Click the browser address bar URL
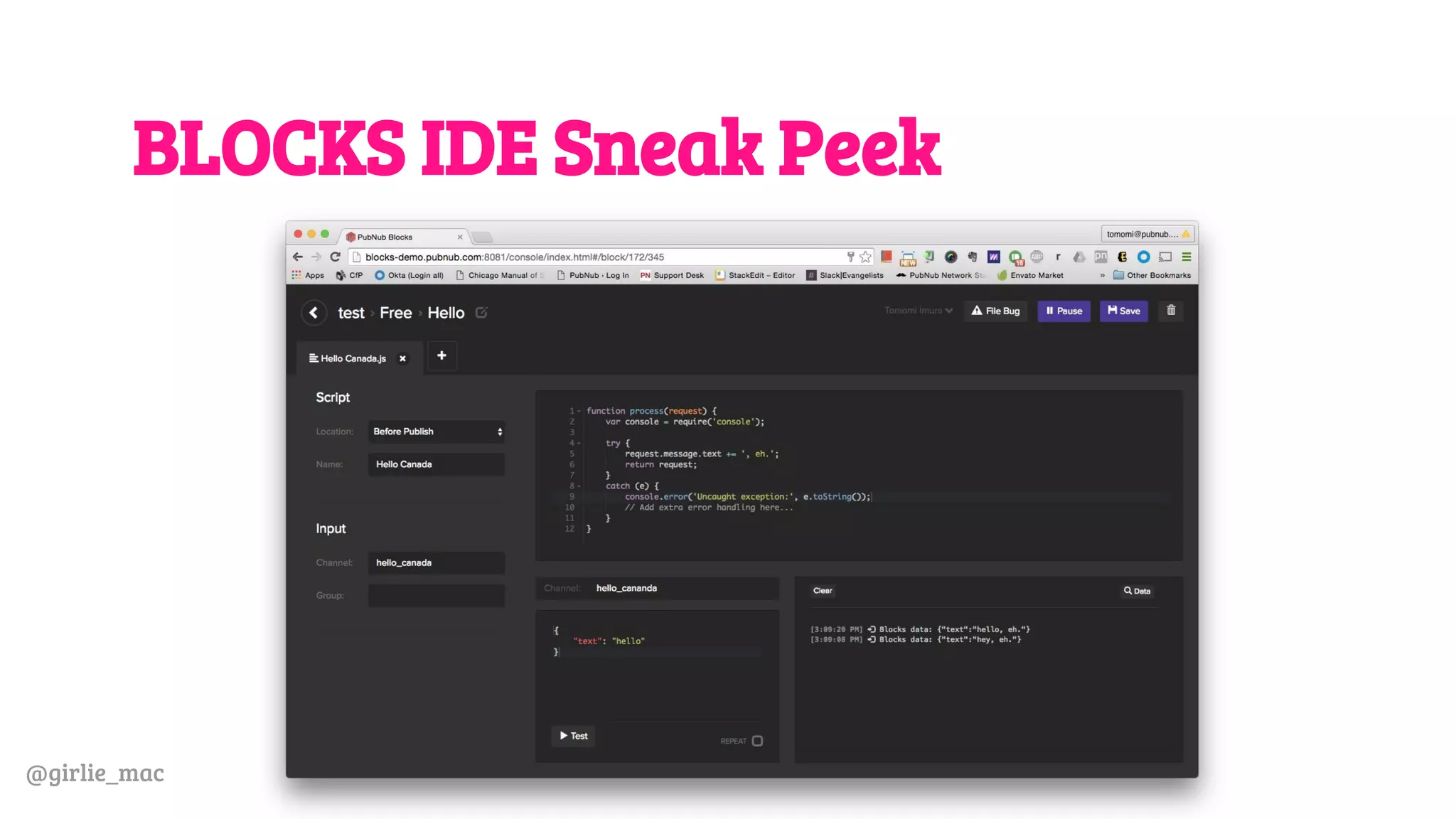 click(x=515, y=257)
